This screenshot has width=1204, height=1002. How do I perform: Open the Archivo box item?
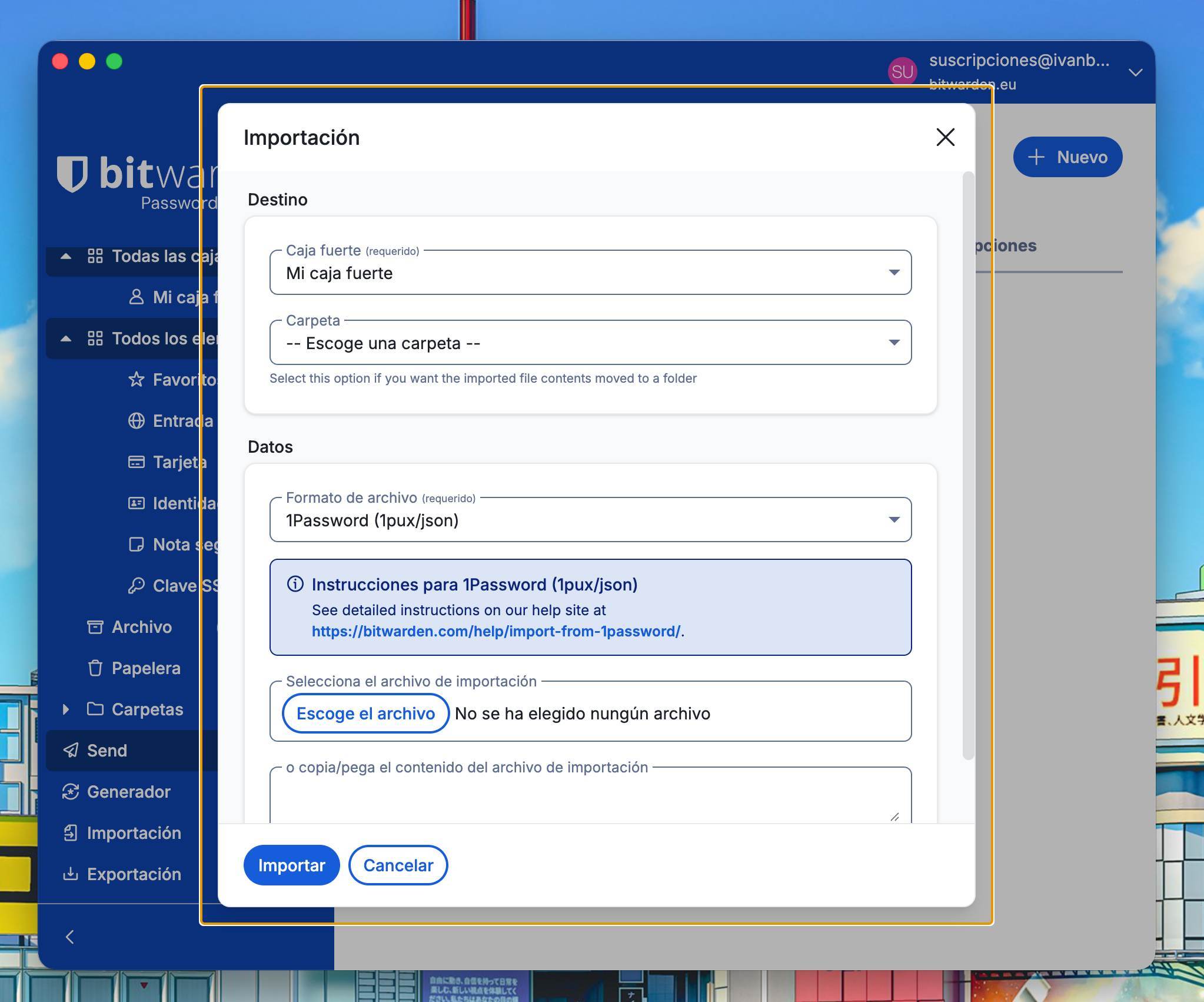click(141, 626)
